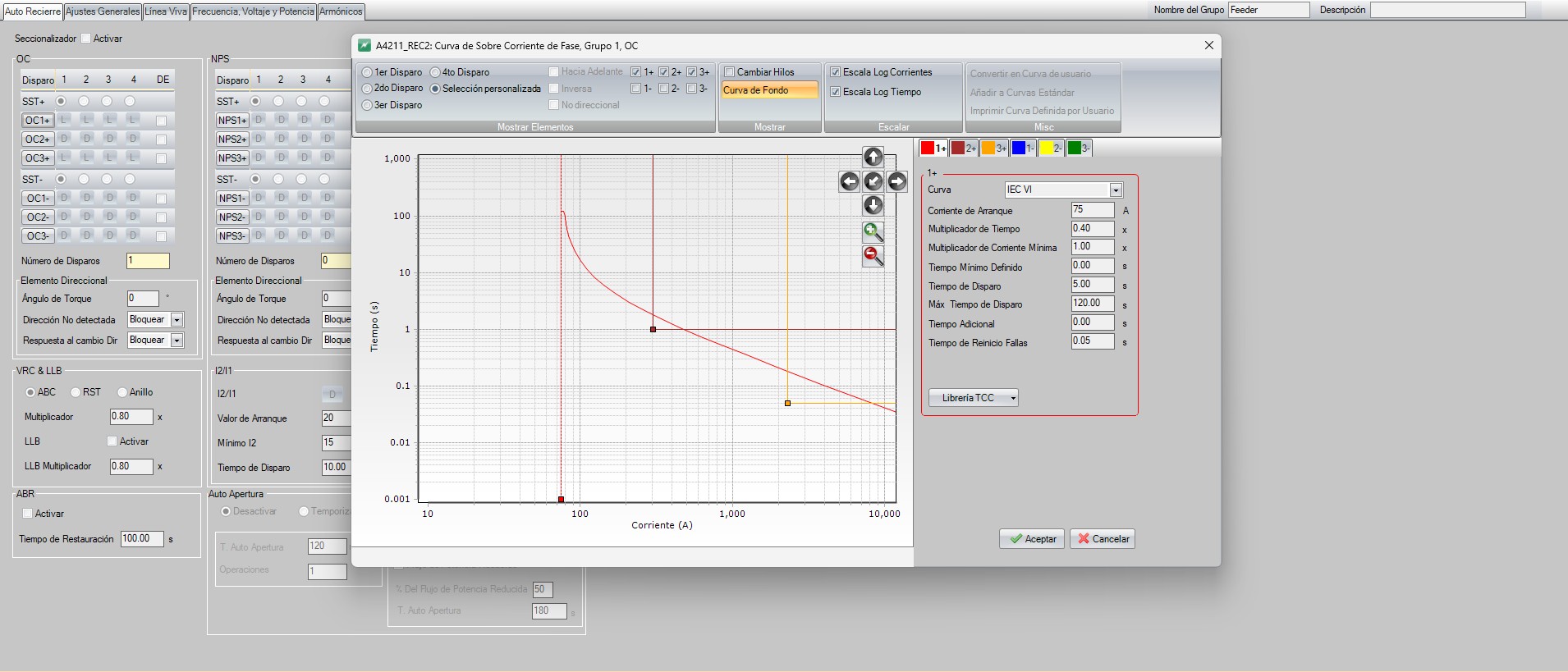This screenshot has height=672, width=1568.
Task: Click the NPS1+ element button
Action: coord(232,121)
